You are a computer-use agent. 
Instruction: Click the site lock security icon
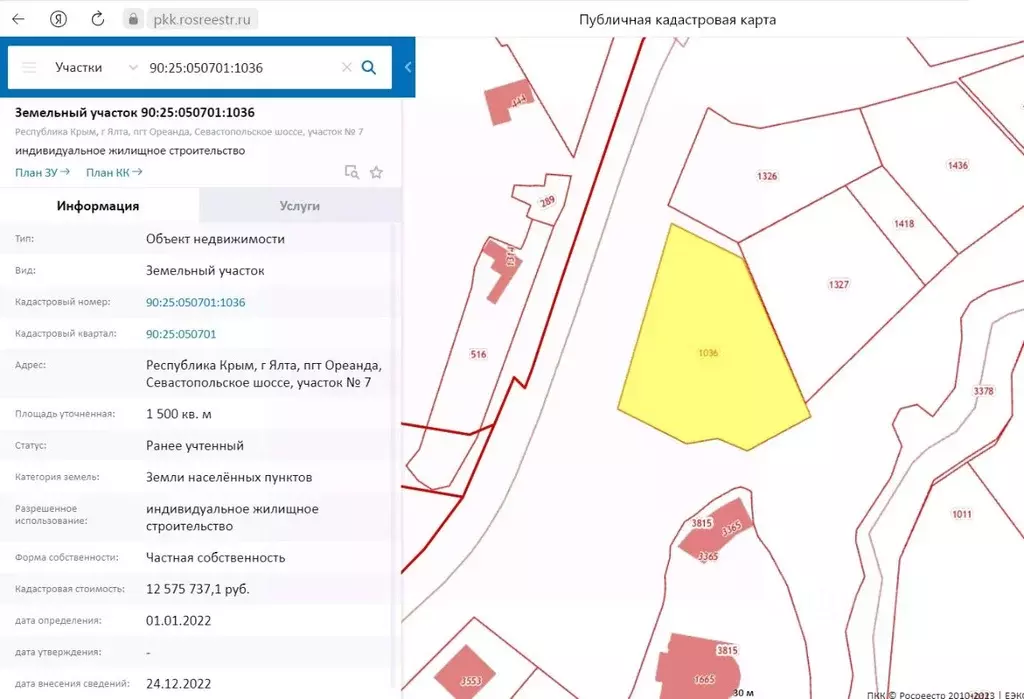pyautogui.click(x=132, y=19)
